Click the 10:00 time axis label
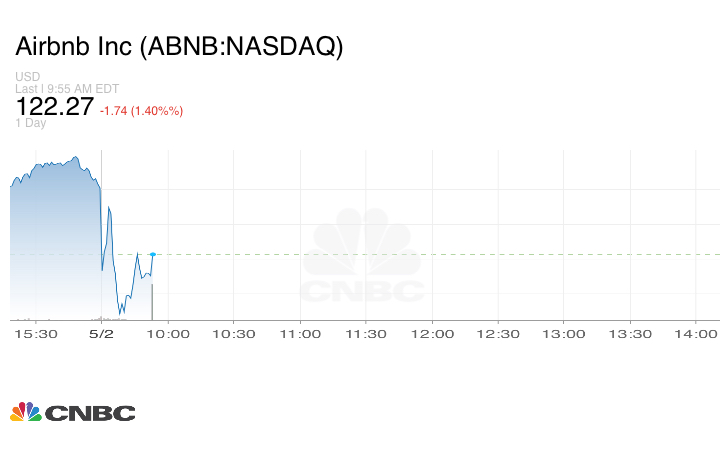 [x=168, y=334]
